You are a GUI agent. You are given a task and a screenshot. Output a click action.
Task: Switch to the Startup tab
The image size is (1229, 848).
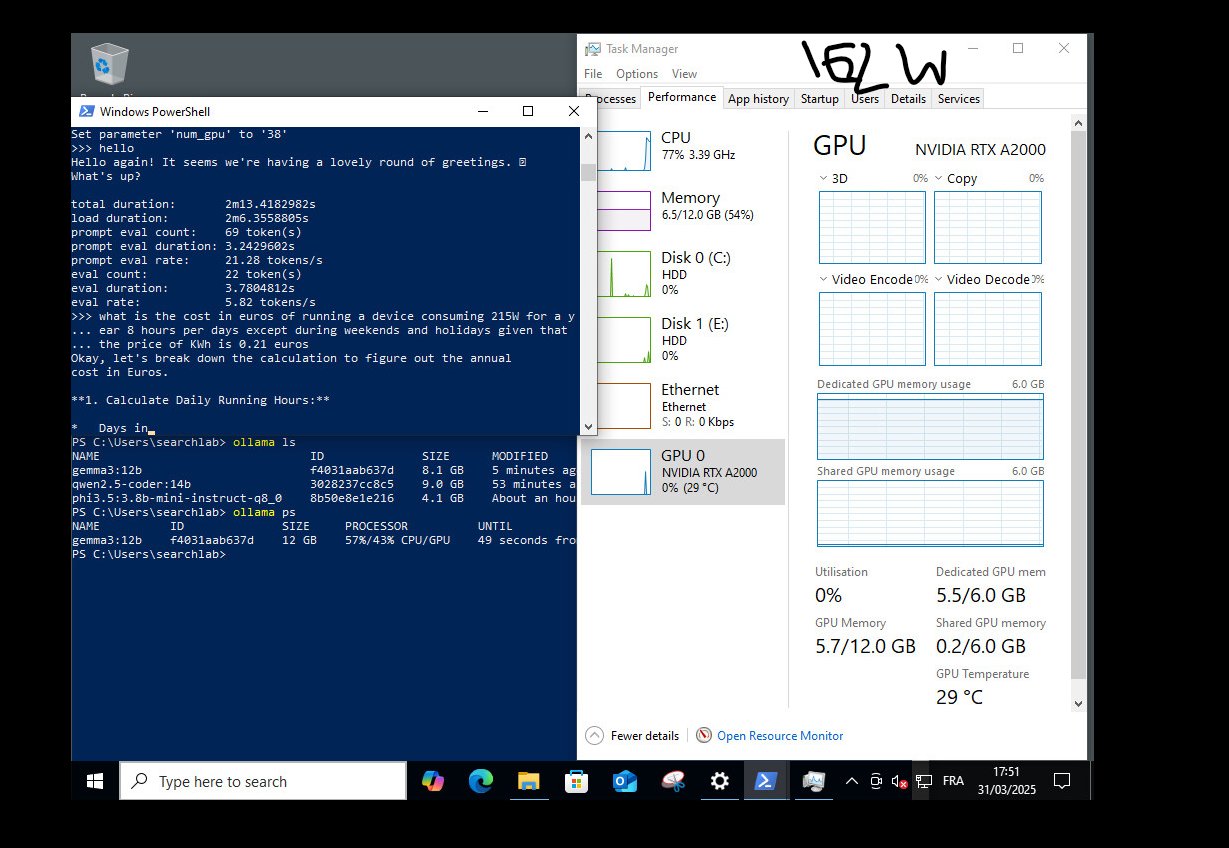pyautogui.click(x=819, y=99)
